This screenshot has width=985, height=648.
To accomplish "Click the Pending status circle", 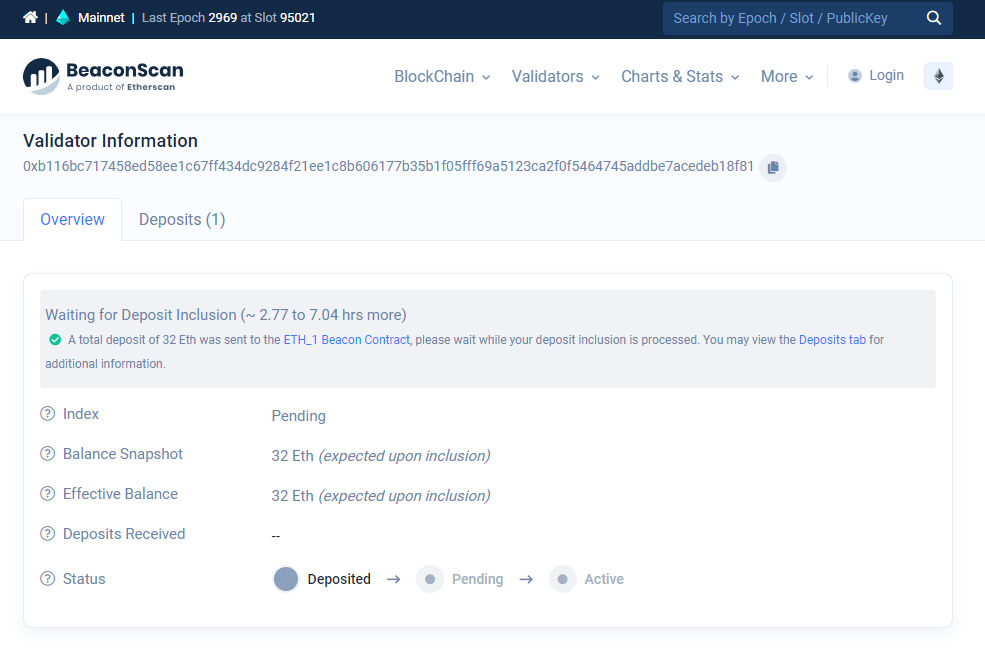I will coord(430,579).
